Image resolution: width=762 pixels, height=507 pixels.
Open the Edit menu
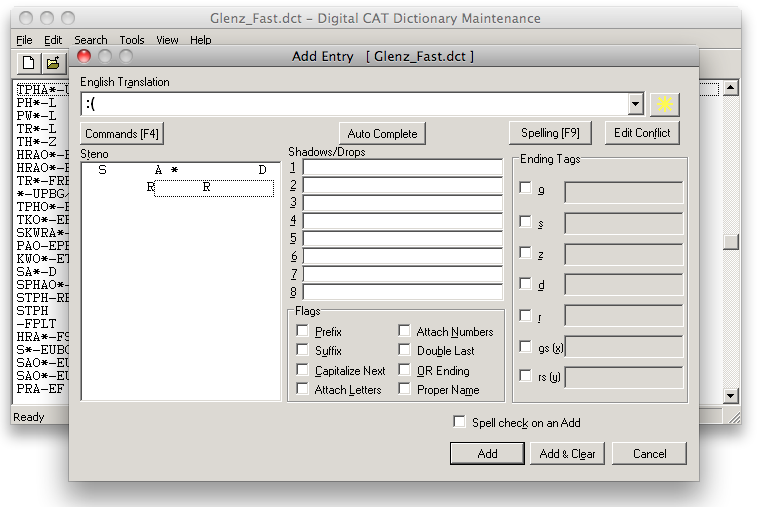click(x=53, y=40)
